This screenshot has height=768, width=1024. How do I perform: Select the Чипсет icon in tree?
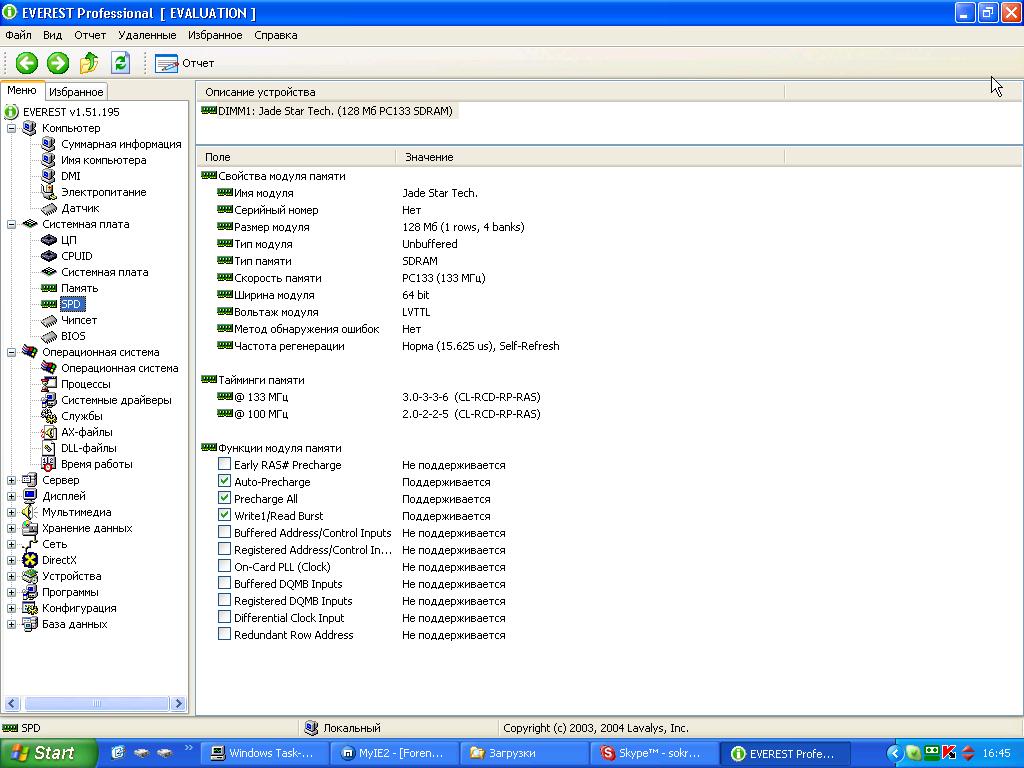coord(48,320)
